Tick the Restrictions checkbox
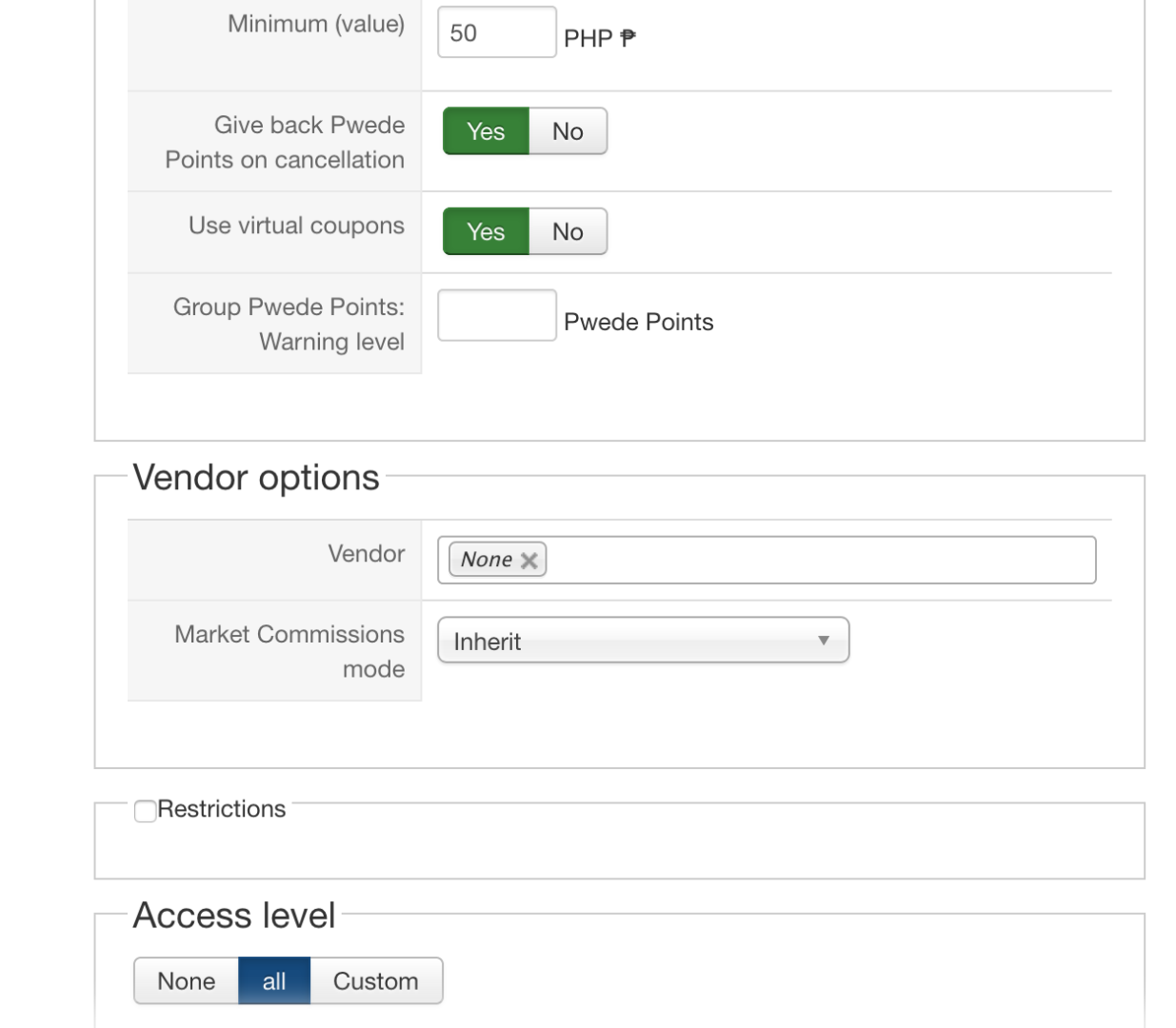 tap(146, 811)
